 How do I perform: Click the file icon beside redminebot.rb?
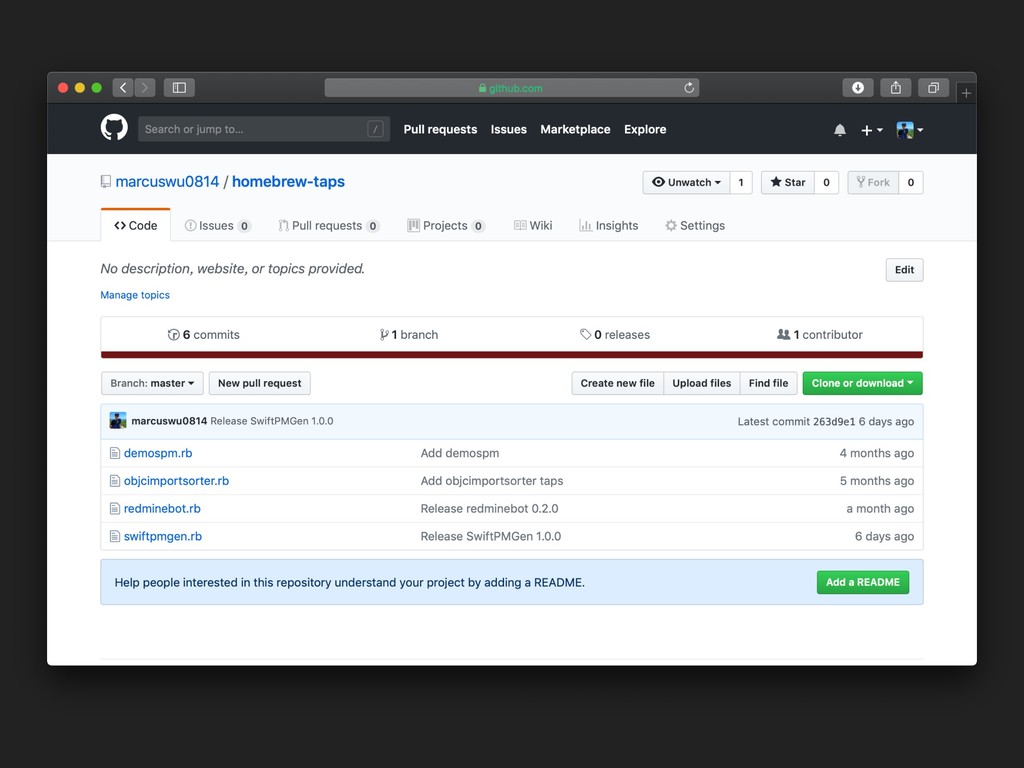click(115, 509)
